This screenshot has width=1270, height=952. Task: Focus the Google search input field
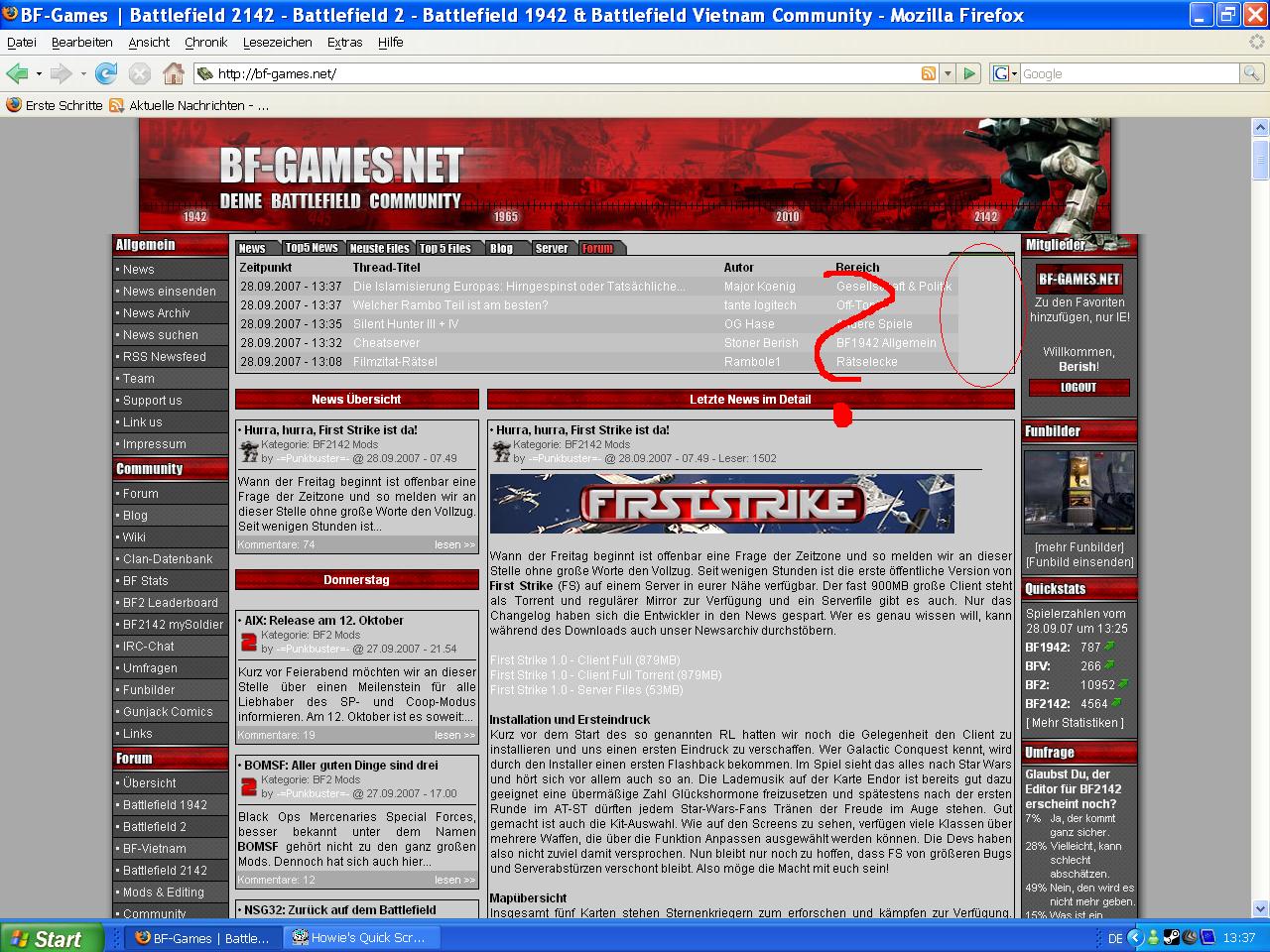1129,73
